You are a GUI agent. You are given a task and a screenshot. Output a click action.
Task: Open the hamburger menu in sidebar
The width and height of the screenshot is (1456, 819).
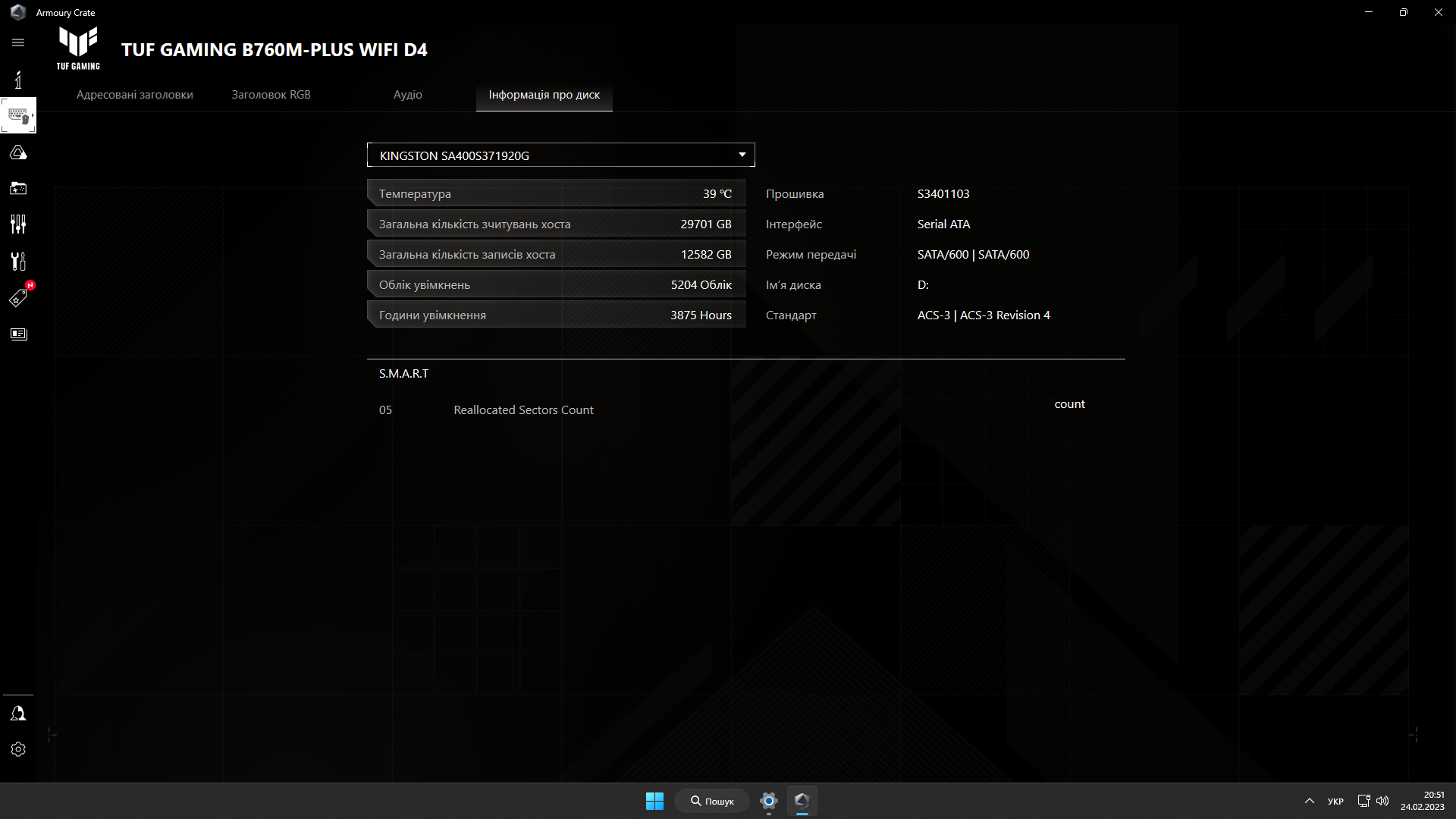click(x=18, y=42)
